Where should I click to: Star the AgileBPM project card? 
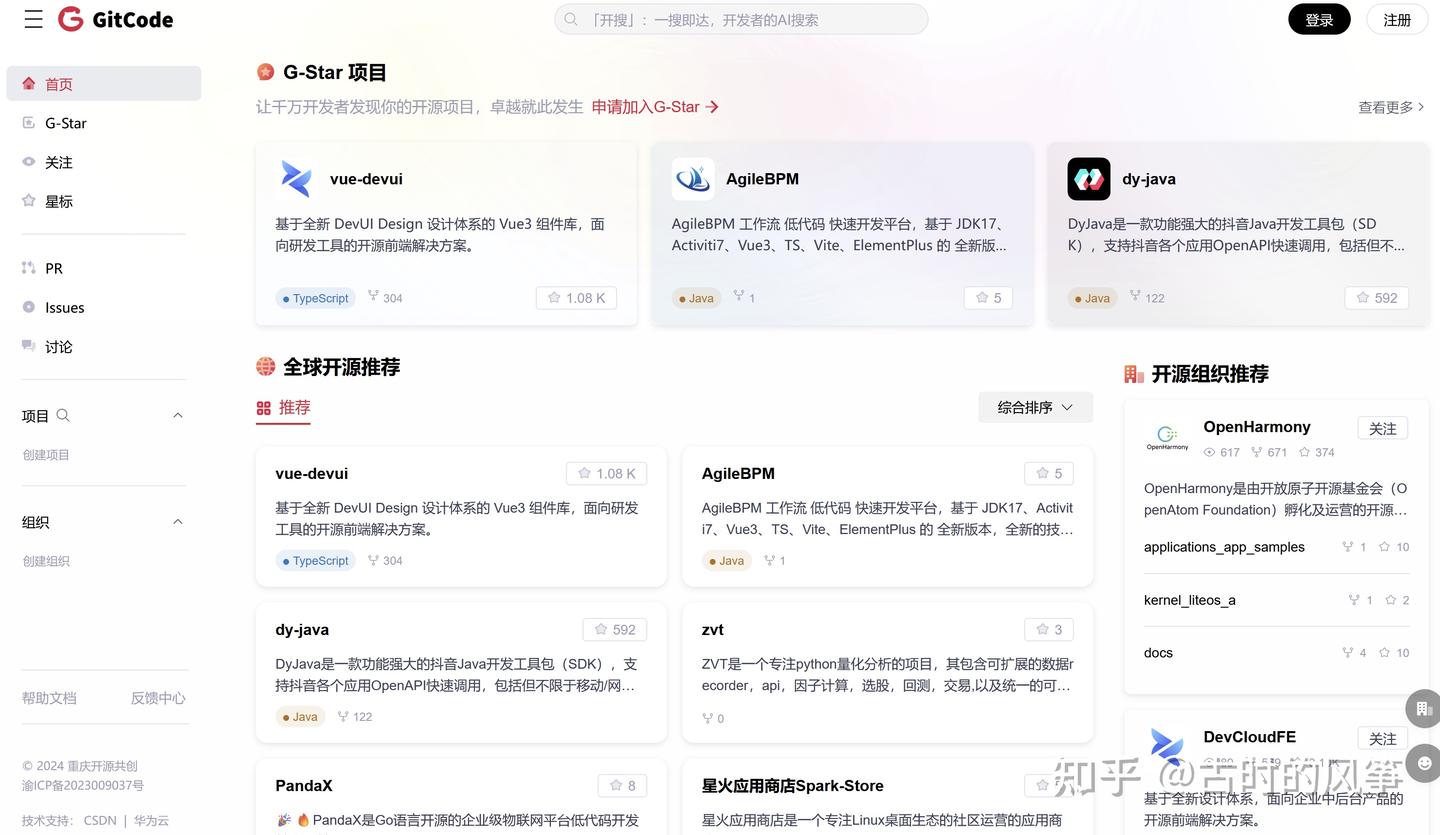click(987, 297)
